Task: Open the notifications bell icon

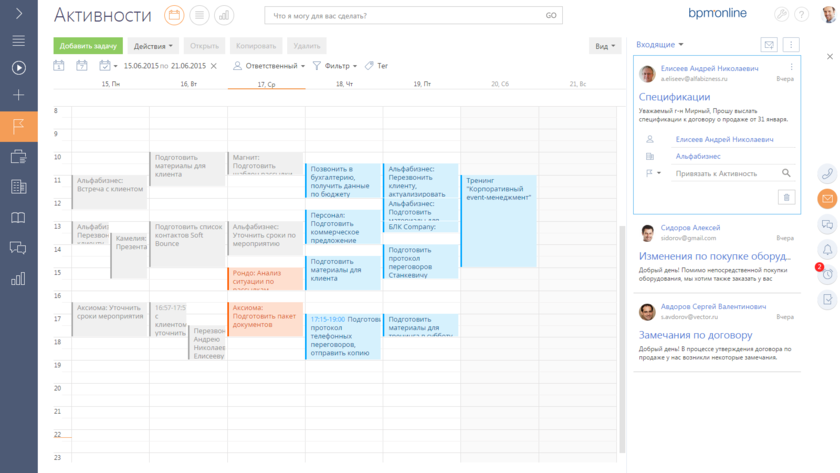Action: click(827, 249)
